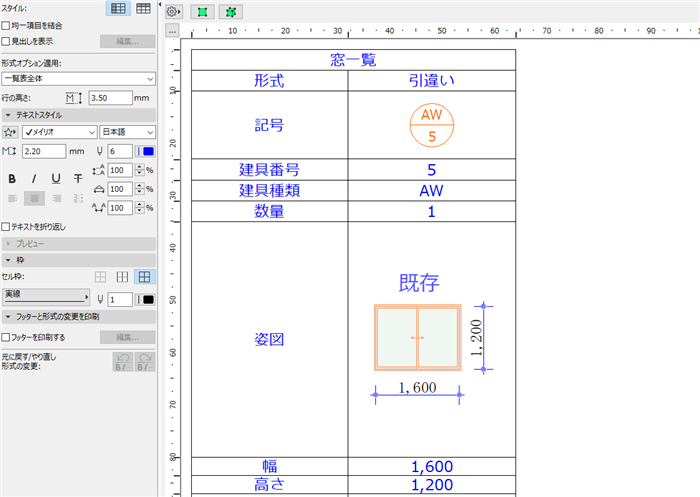Select the 形式 header cell
The image size is (700, 497).
click(x=270, y=81)
